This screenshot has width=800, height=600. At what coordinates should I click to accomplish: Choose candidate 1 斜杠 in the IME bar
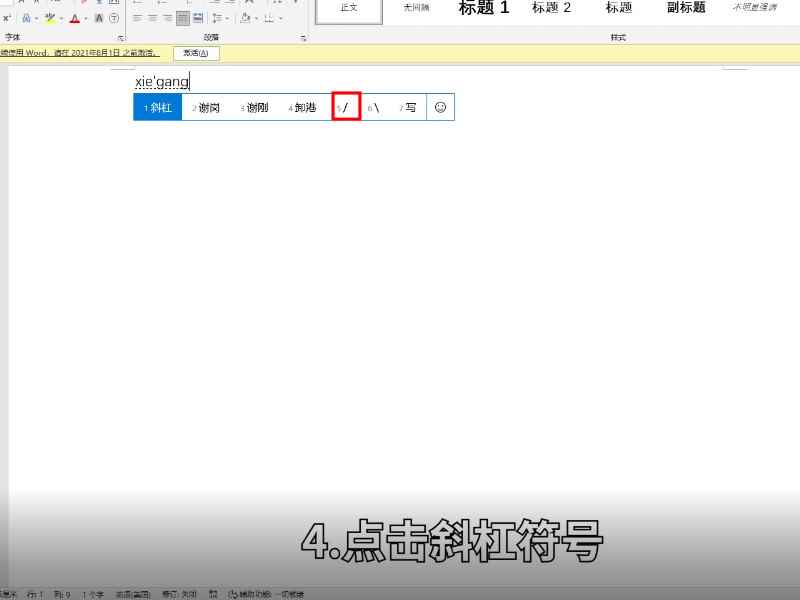pyautogui.click(x=157, y=106)
